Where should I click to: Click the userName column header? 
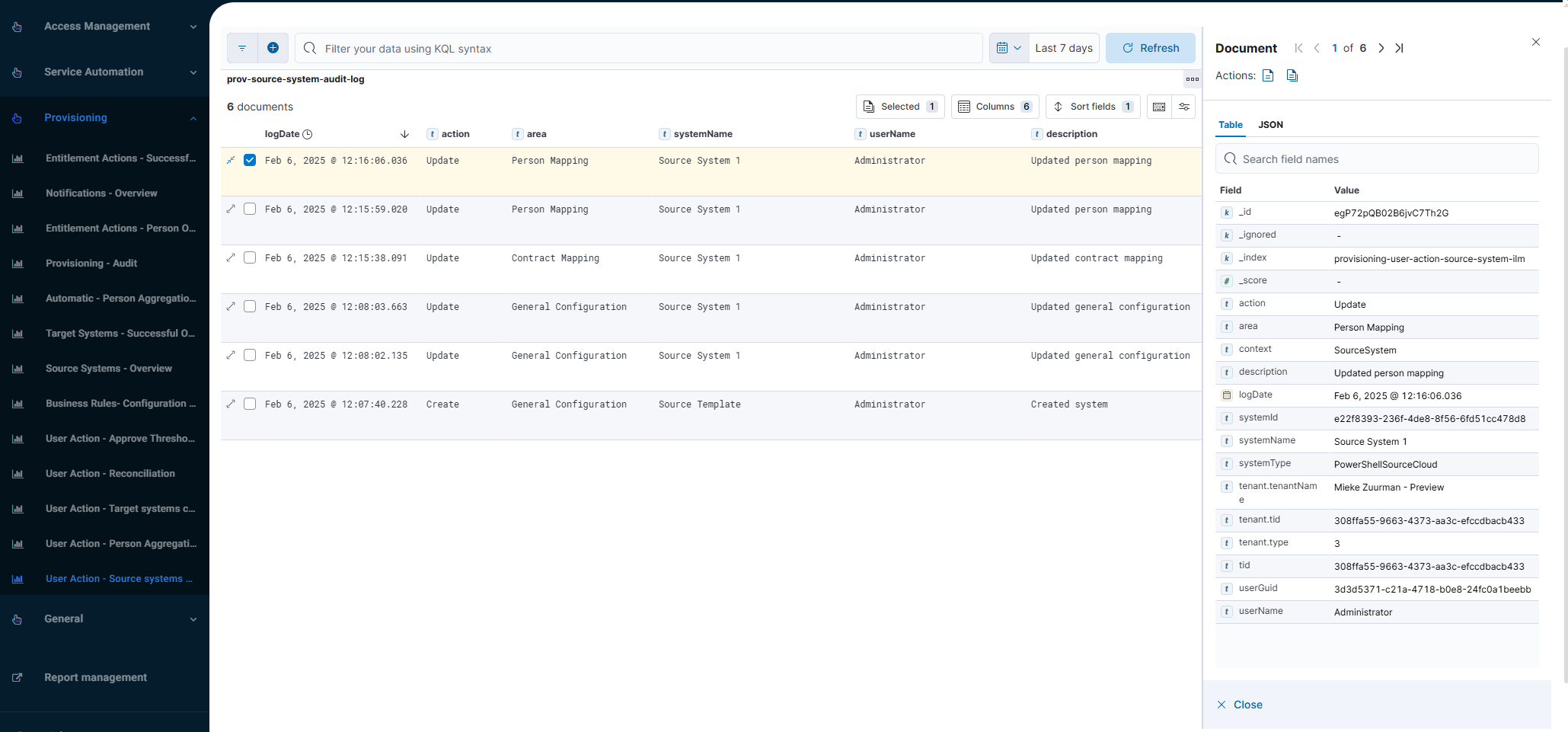coord(893,134)
